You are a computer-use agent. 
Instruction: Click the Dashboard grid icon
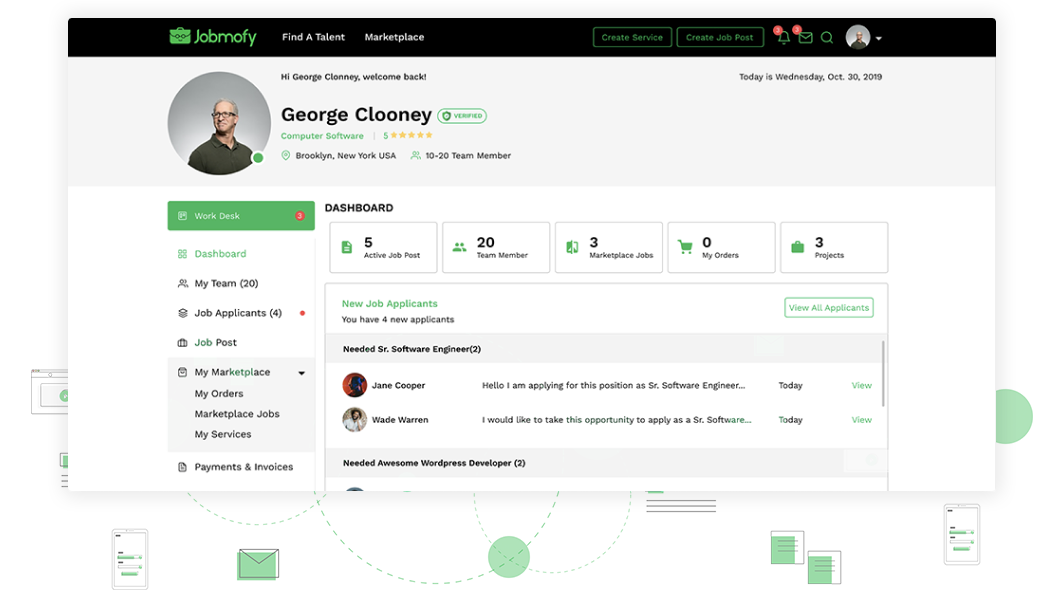tap(183, 254)
